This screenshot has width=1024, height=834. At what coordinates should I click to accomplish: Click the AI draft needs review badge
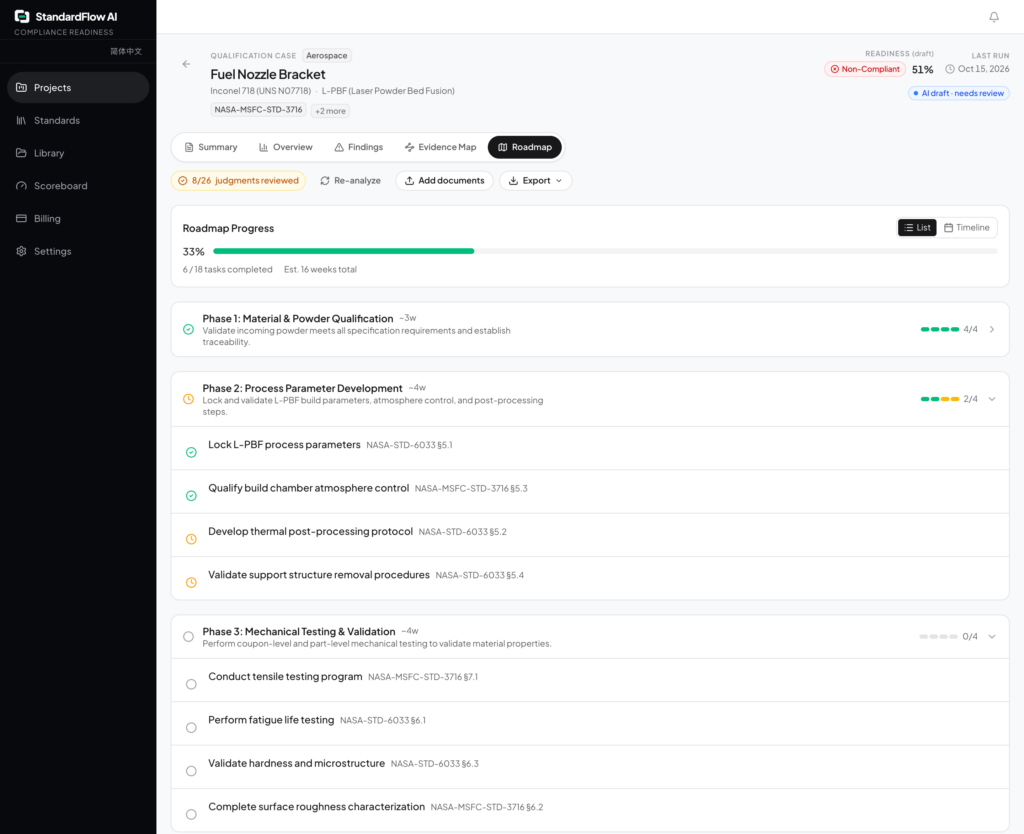(x=958, y=93)
